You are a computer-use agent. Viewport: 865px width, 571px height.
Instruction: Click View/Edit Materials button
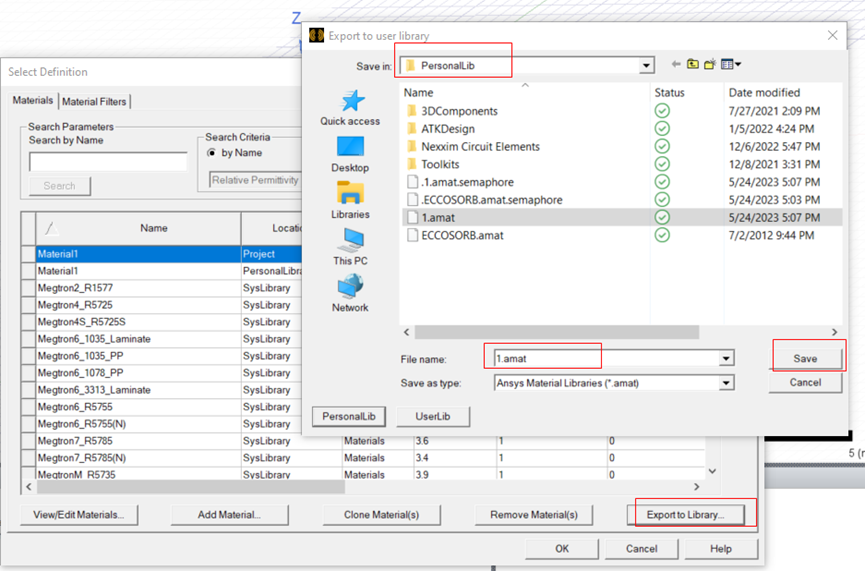78,515
